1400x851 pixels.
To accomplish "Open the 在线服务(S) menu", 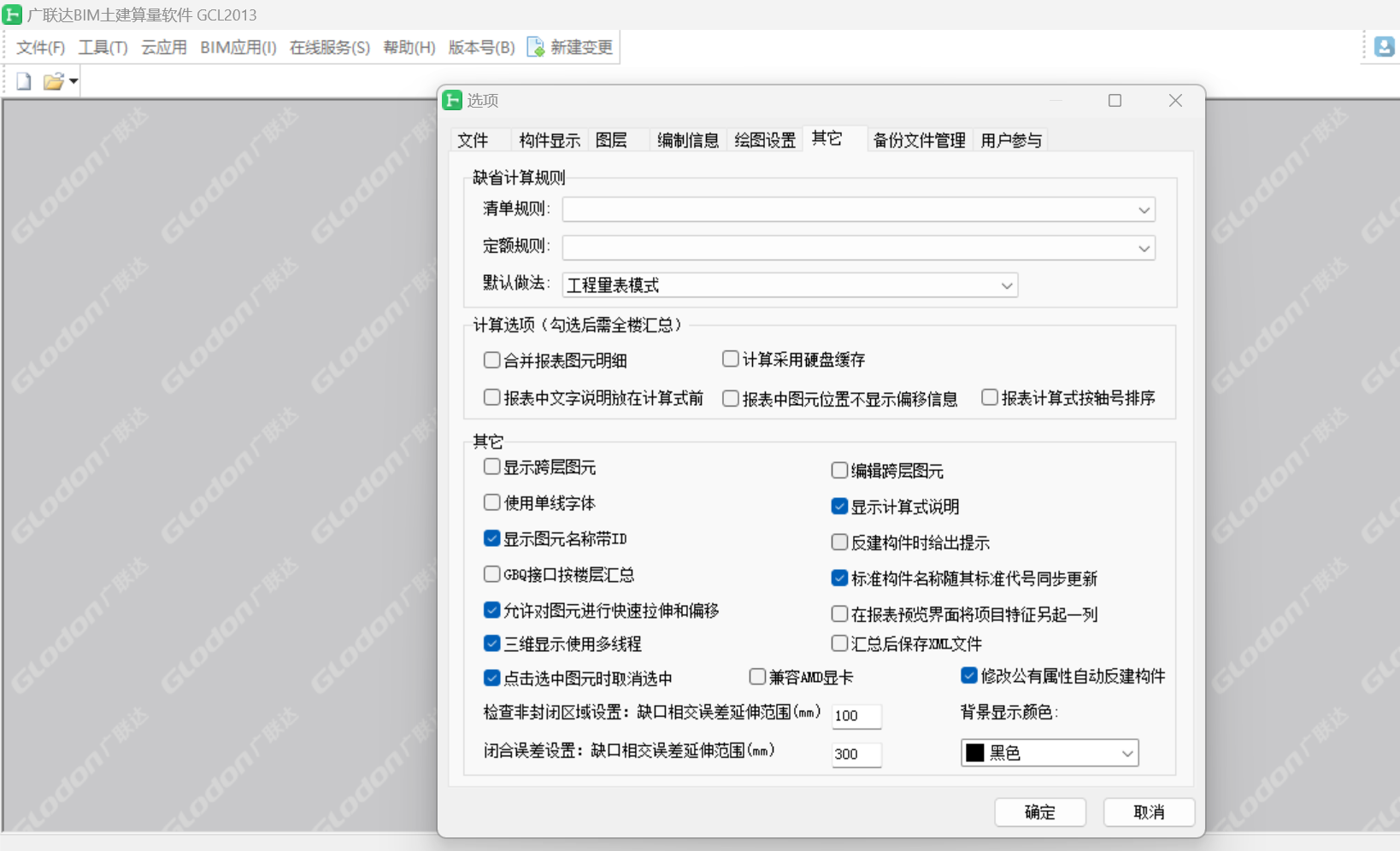I will 330,47.
